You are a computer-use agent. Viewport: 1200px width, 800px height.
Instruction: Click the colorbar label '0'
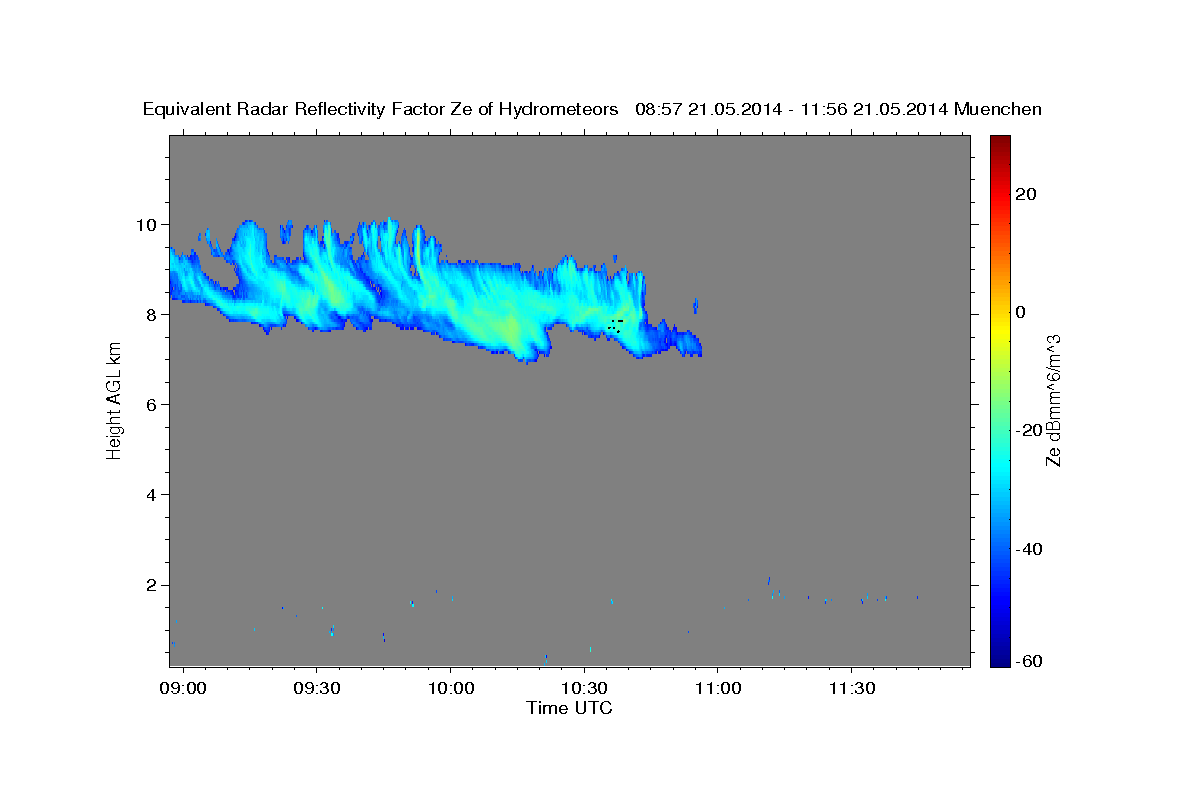(x=1021, y=312)
